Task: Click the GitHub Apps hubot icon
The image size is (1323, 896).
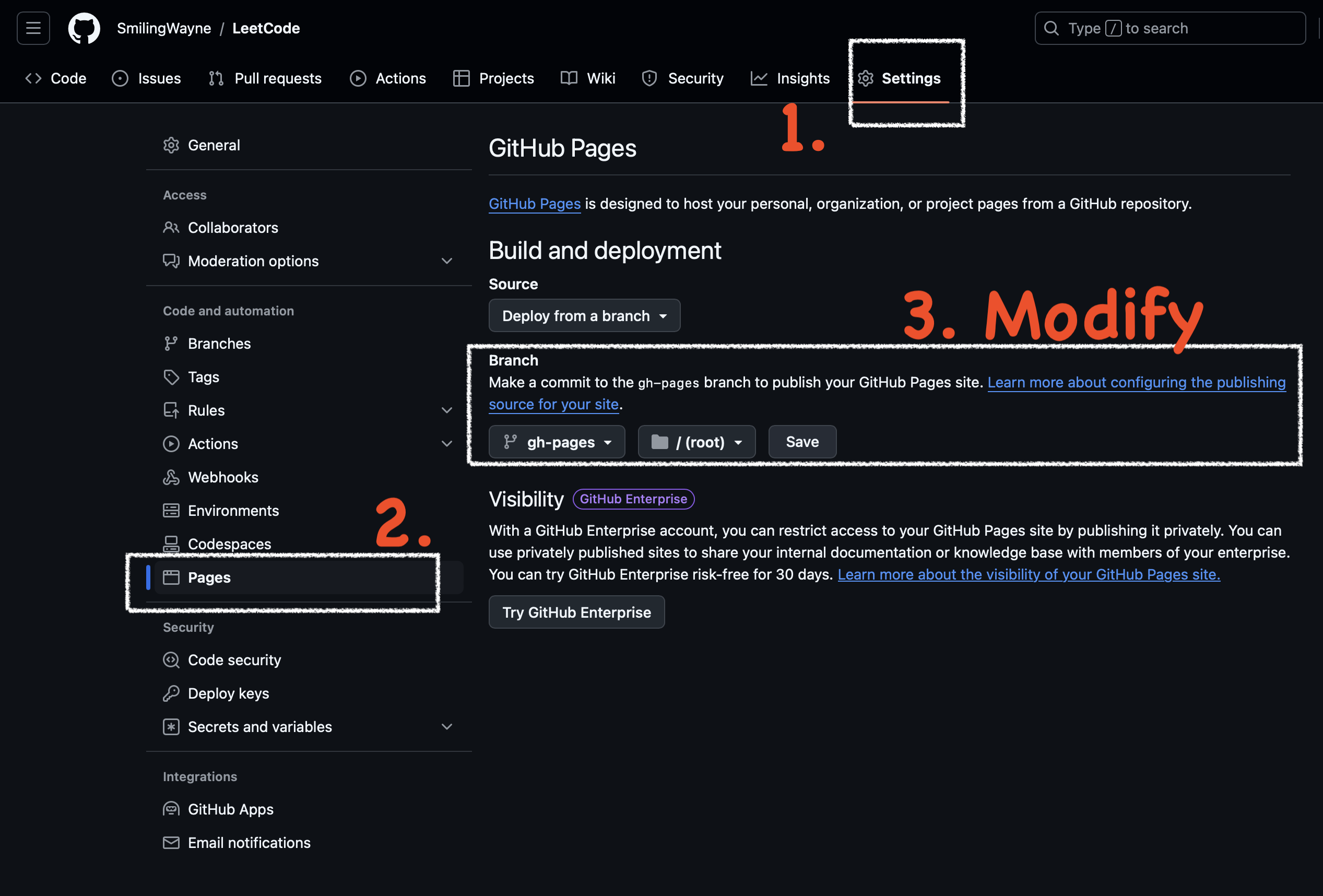Action: coord(171,809)
